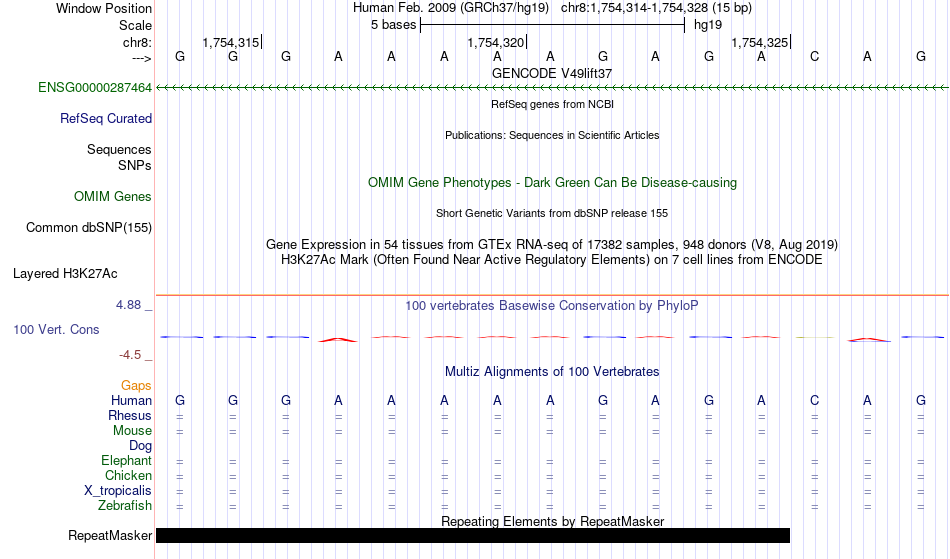950x559 pixels.
Task: Click the GTEx Gene Expression track title
Action: click(552, 245)
